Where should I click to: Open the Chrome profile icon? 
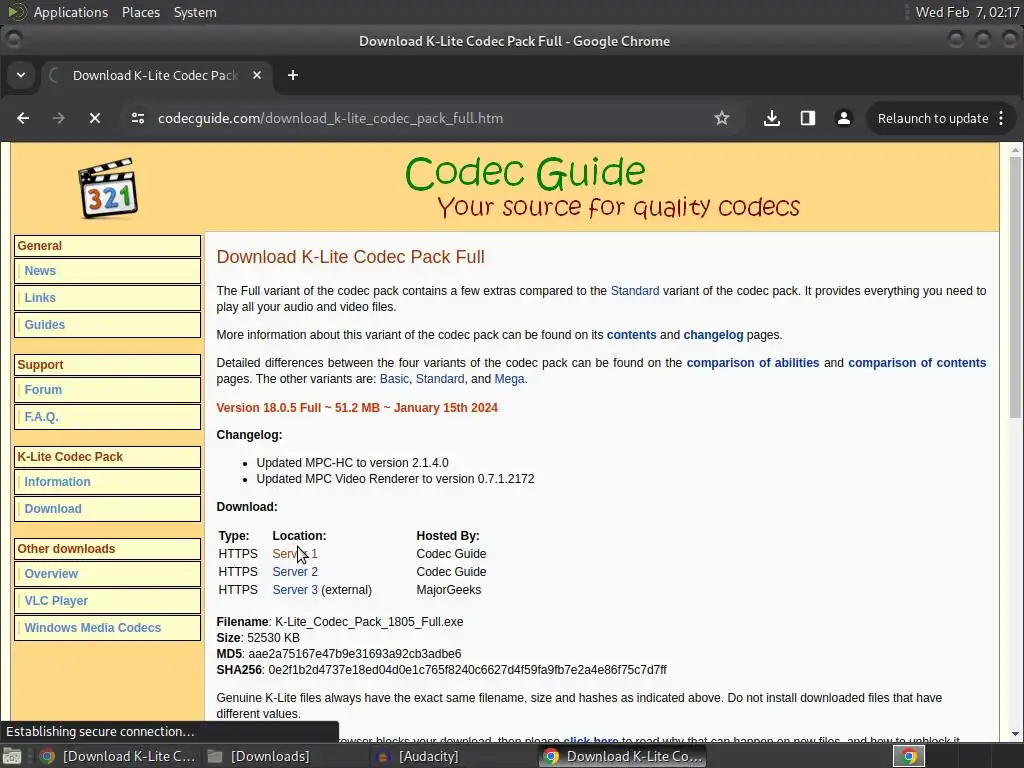pos(844,118)
